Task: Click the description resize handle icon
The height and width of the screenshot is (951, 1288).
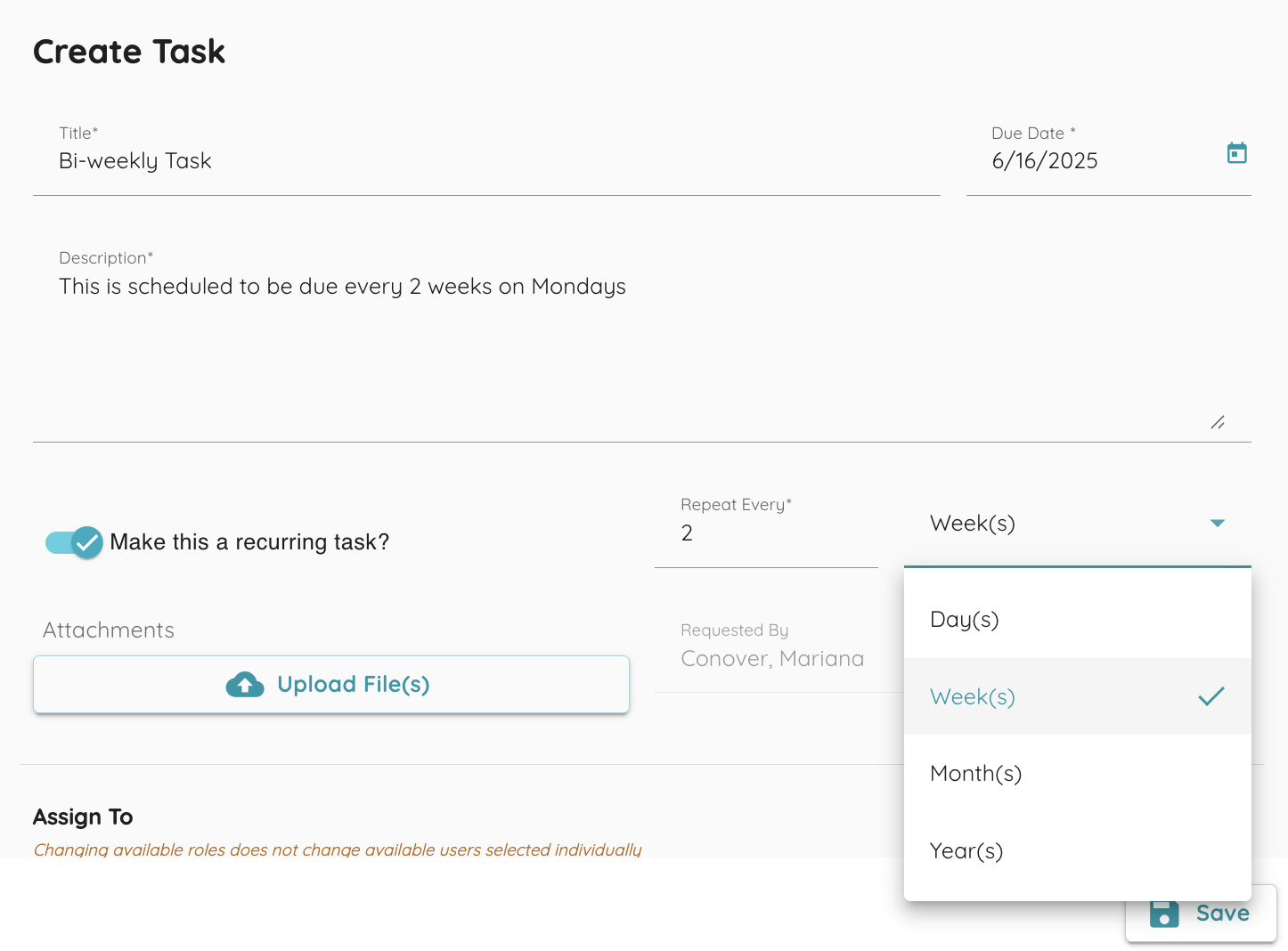Action: click(1218, 422)
